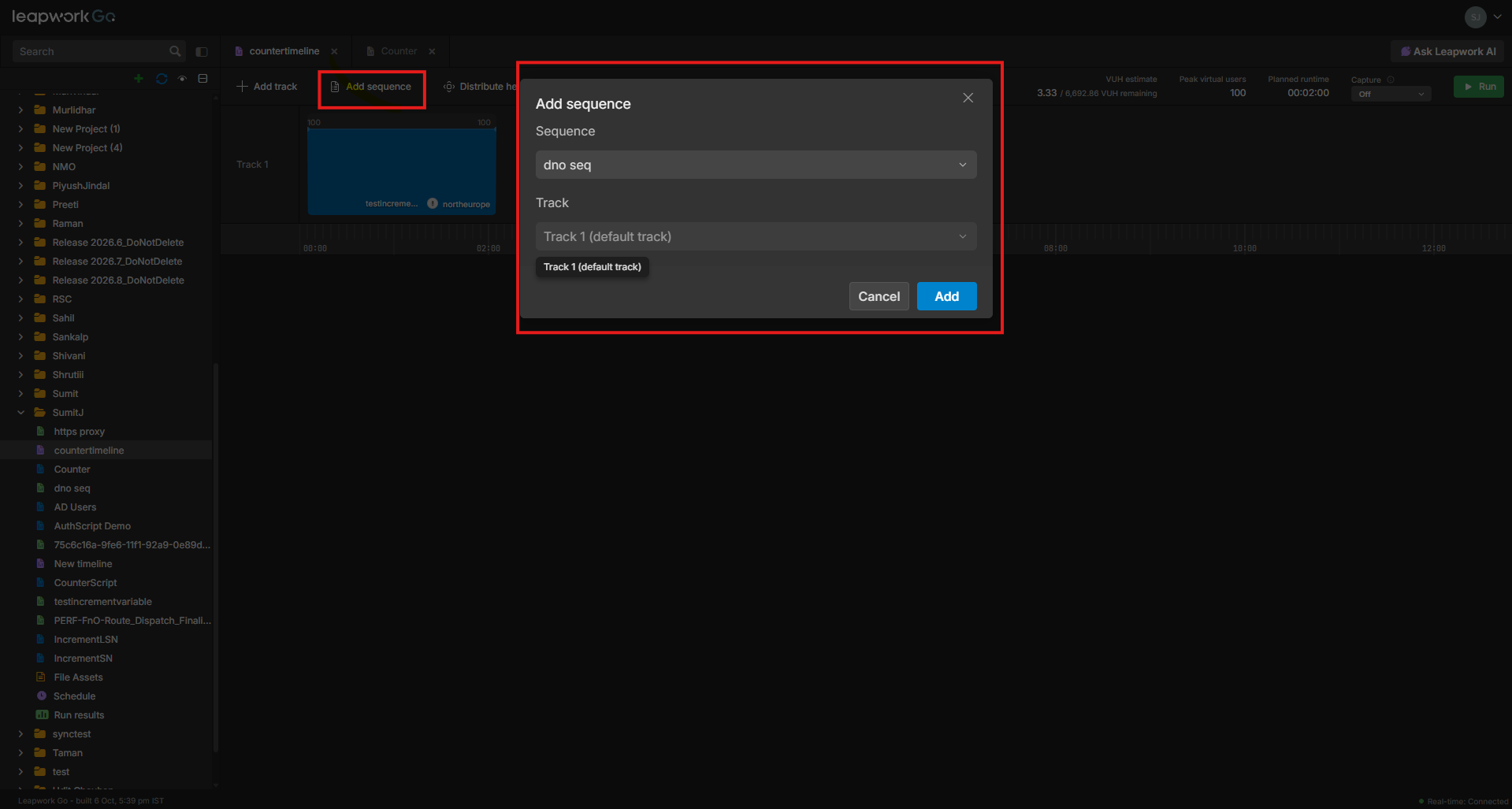Close the Counter tab

pyautogui.click(x=432, y=52)
